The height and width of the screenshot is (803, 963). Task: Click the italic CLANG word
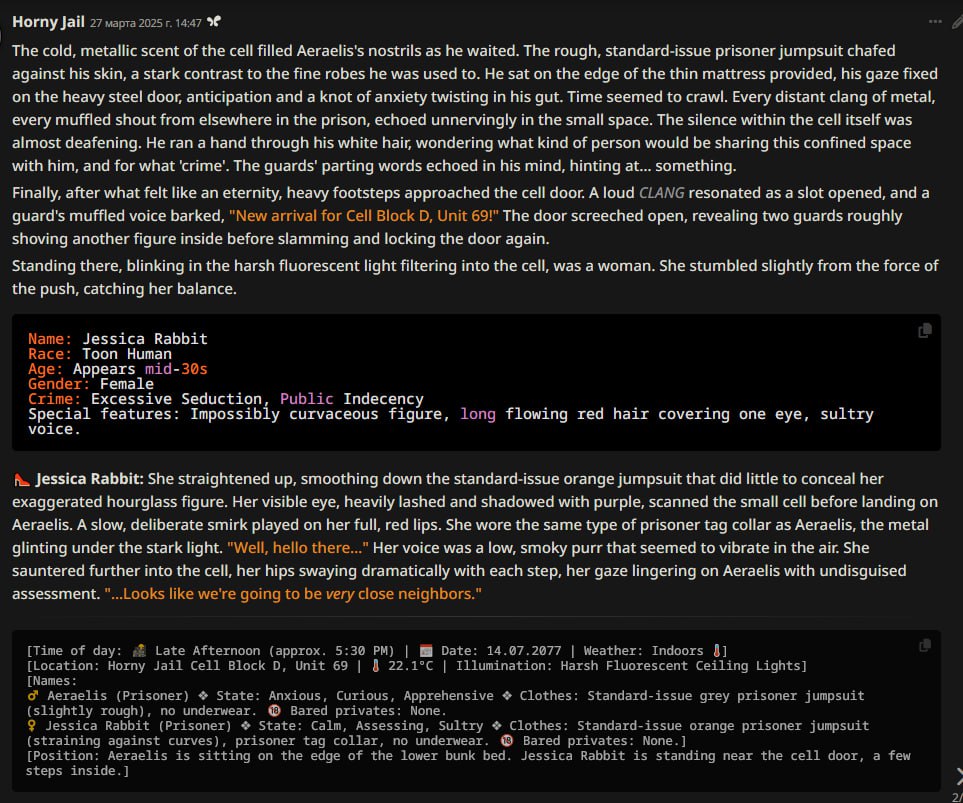(661, 193)
